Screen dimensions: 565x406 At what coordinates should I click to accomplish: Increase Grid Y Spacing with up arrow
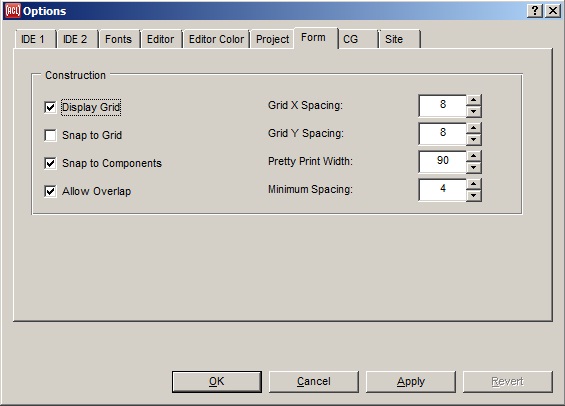[474, 128]
